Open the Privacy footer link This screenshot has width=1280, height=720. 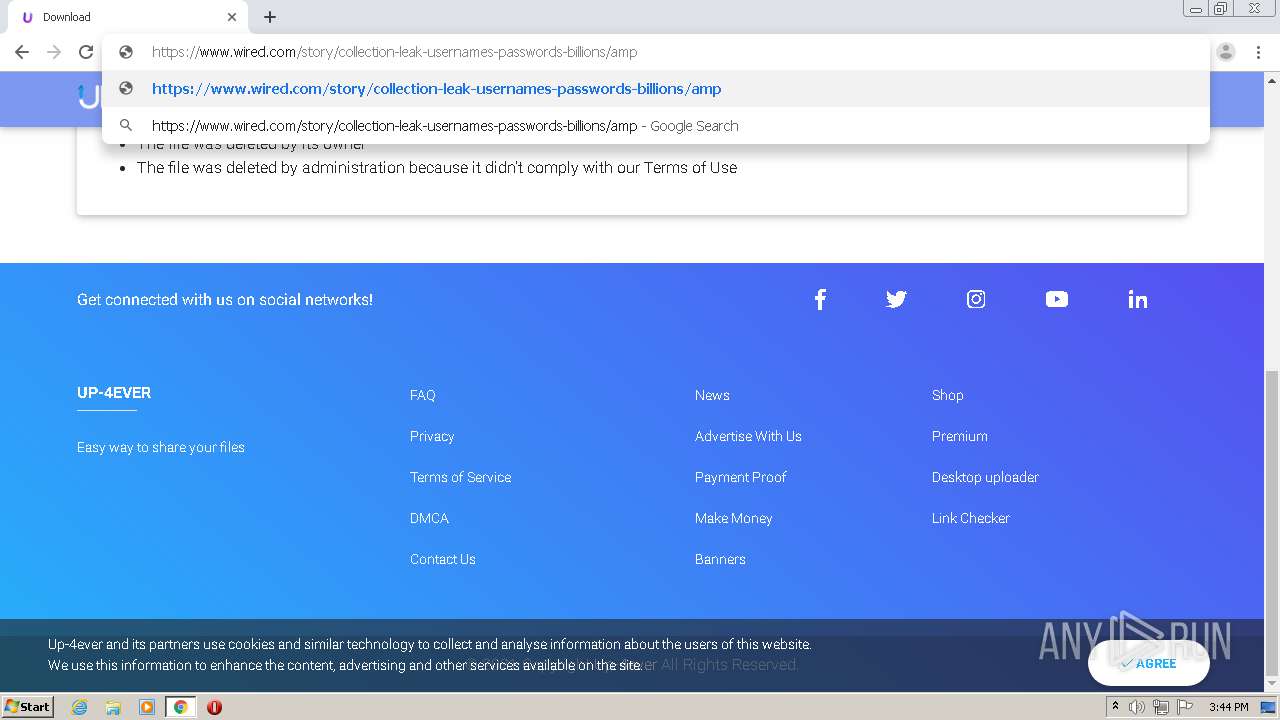432,436
